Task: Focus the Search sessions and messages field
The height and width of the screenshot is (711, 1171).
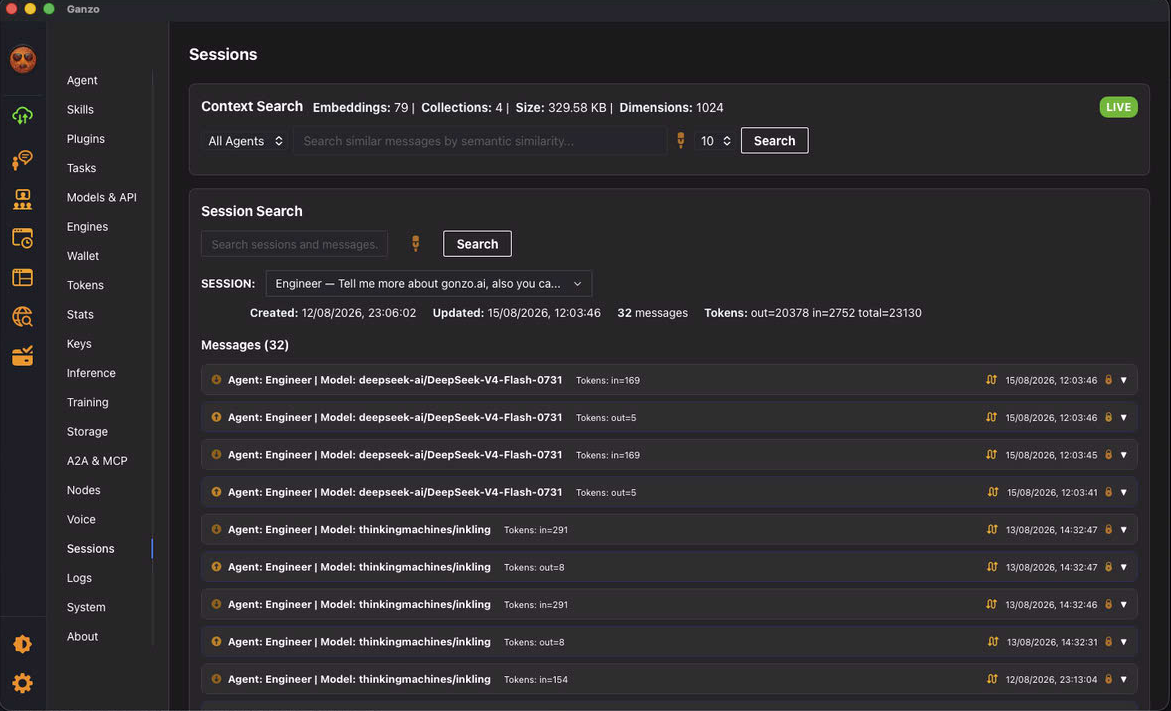Action: (x=294, y=243)
